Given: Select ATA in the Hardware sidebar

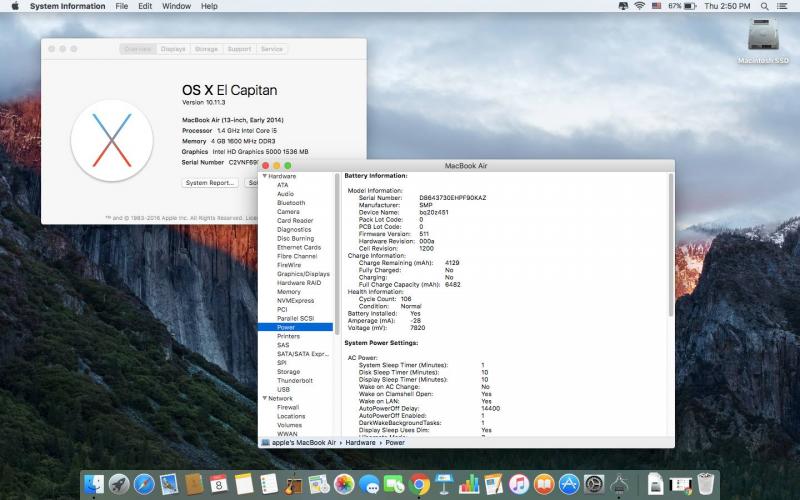Looking at the screenshot, I should click(283, 185).
